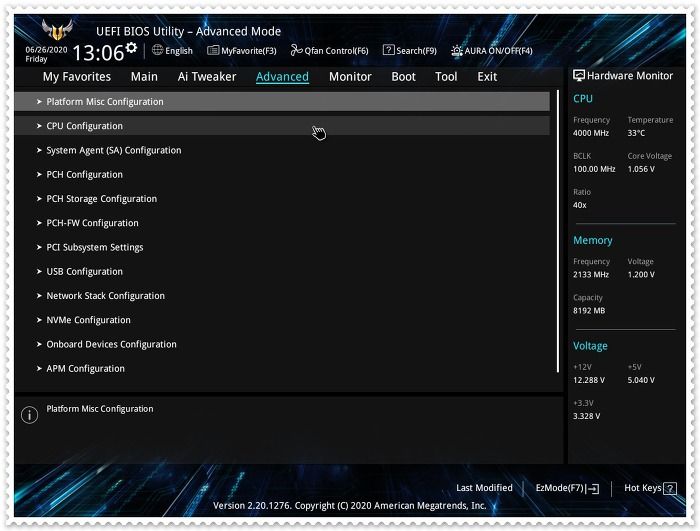Click the MyFavorite(F3) list icon
This screenshot has width=700, height=531.
pyautogui.click(x=213, y=50)
